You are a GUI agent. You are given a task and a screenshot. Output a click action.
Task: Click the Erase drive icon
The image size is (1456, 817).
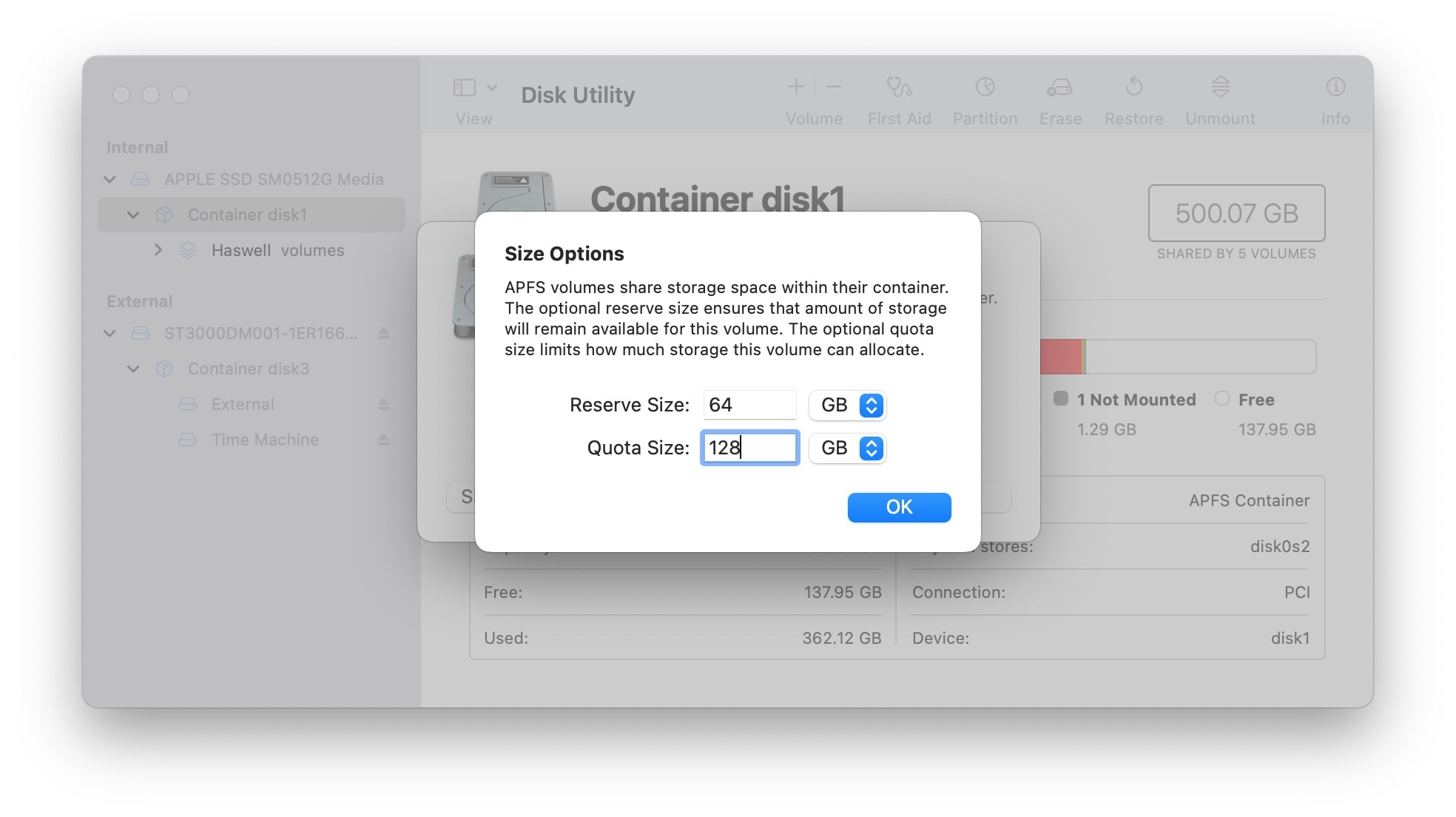tap(1059, 88)
